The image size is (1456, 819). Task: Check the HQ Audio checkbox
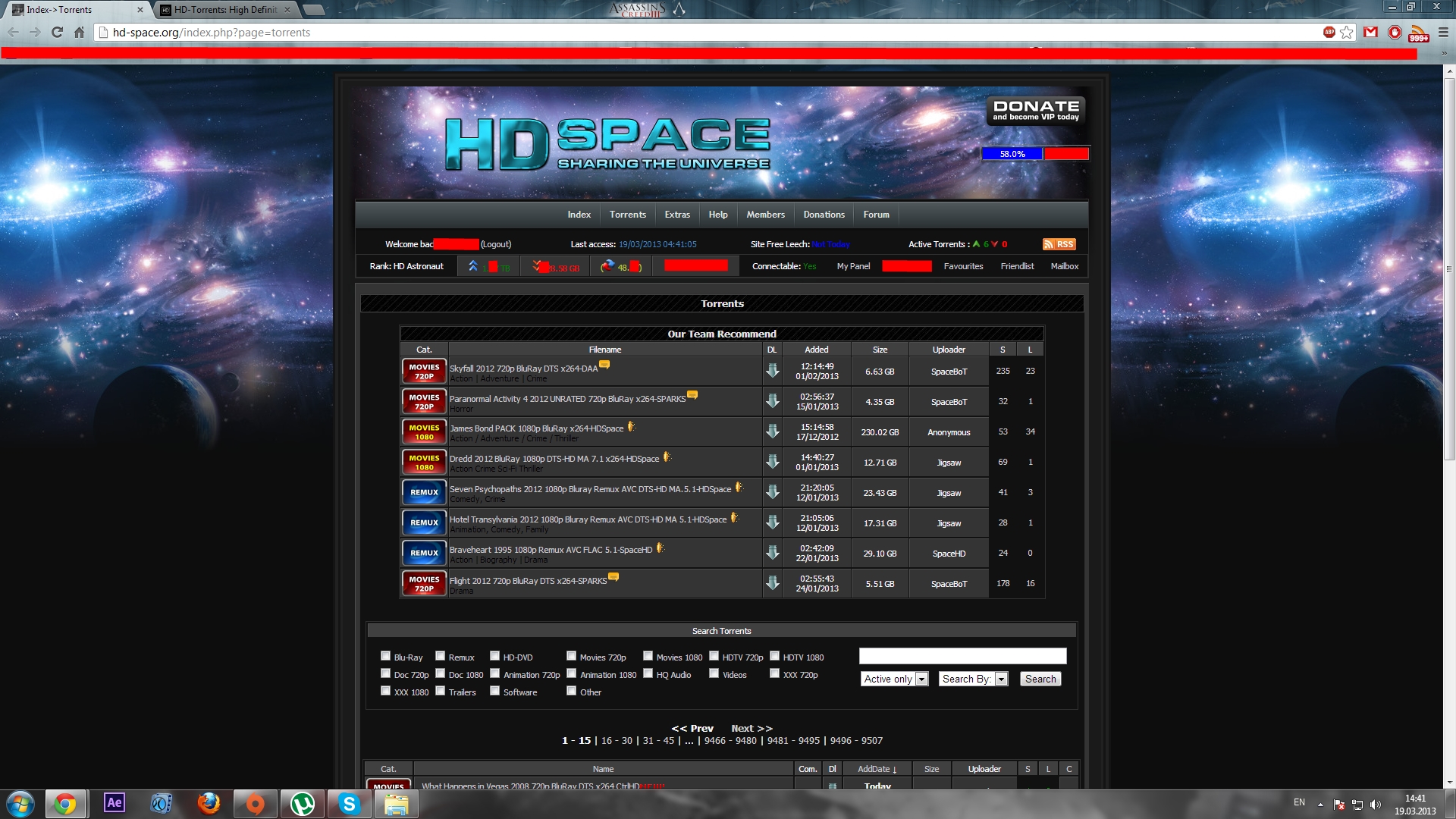click(648, 673)
